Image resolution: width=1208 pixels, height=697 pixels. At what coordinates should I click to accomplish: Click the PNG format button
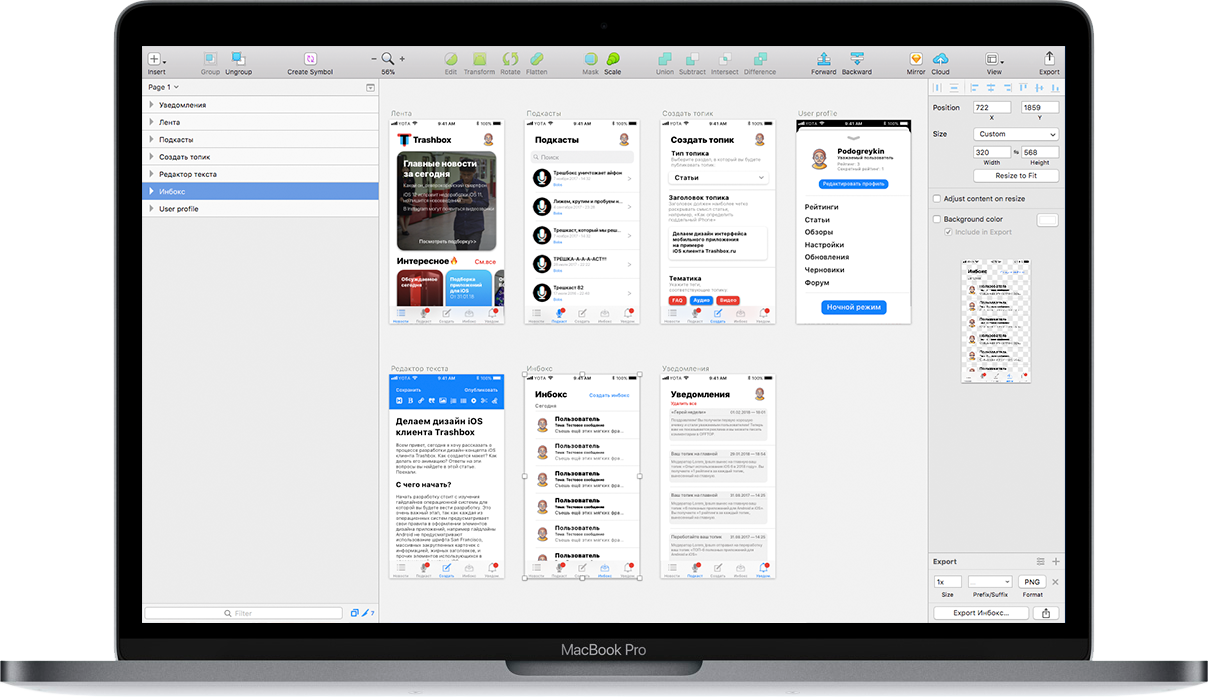(1031, 582)
